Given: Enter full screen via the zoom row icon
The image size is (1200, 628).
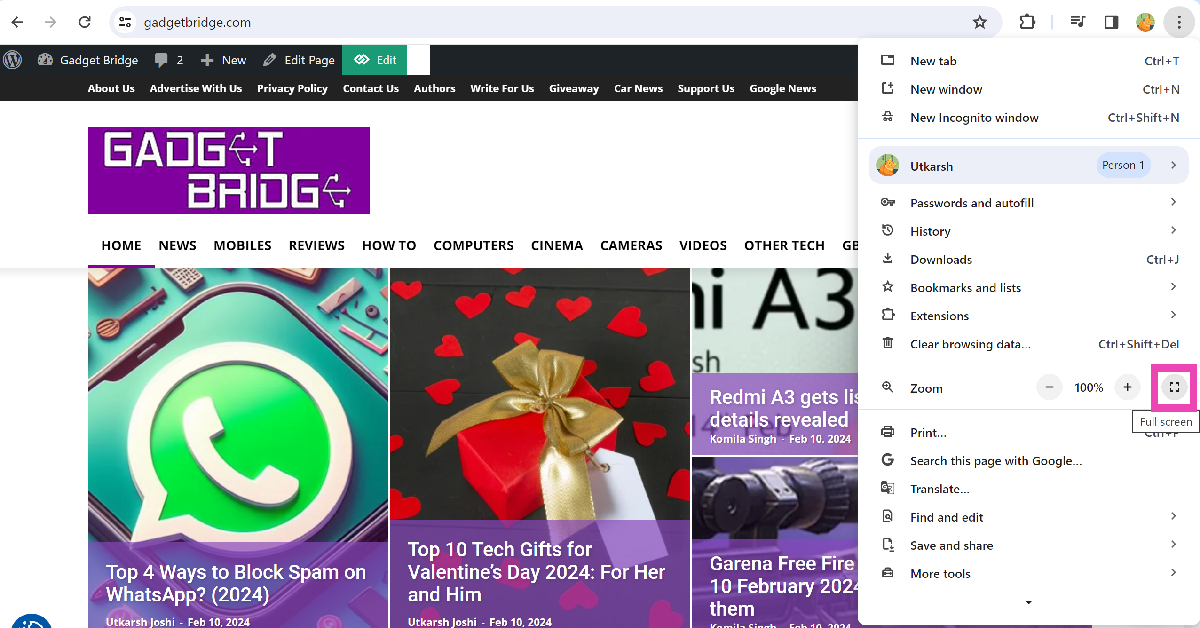Looking at the screenshot, I should [1172, 387].
